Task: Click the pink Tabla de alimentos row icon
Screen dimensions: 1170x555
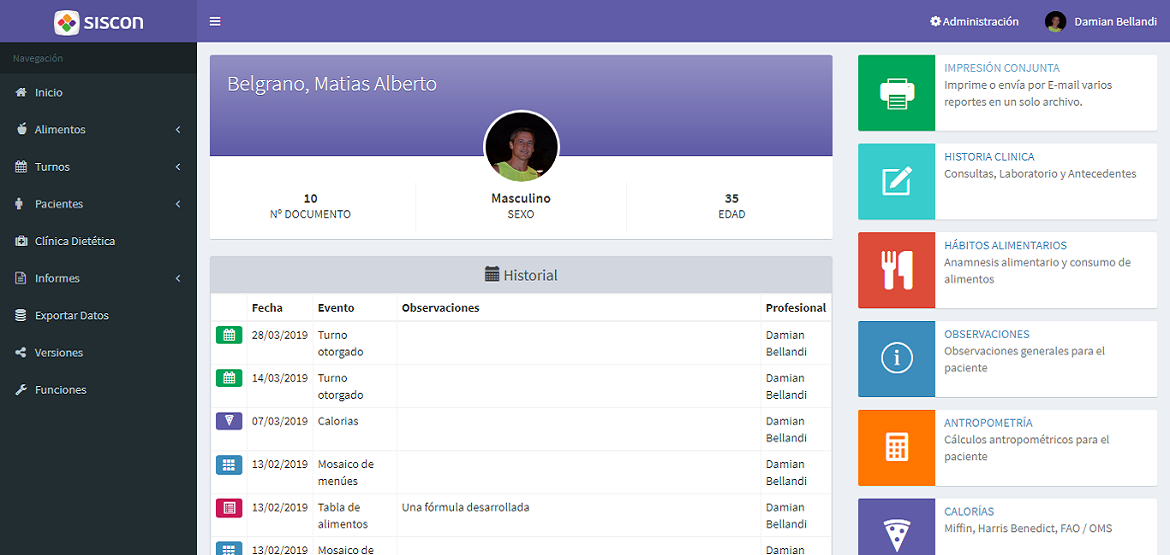Action: coord(229,507)
